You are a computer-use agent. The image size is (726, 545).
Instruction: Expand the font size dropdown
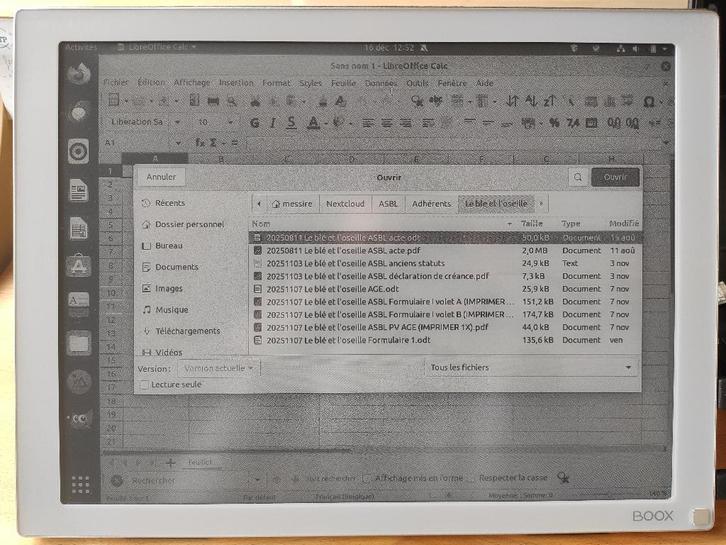tap(230, 122)
